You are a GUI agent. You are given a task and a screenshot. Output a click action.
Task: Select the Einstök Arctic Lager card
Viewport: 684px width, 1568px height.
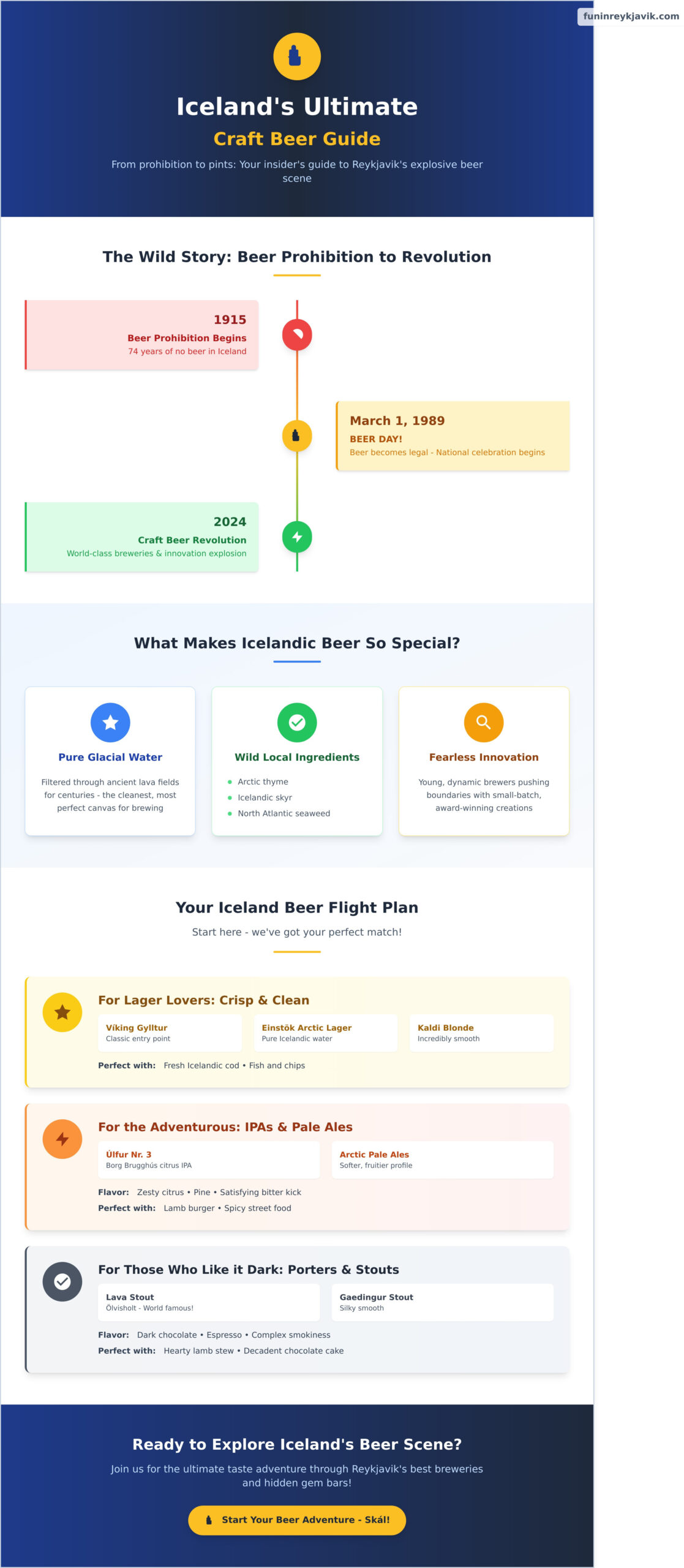(x=326, y=1033)
